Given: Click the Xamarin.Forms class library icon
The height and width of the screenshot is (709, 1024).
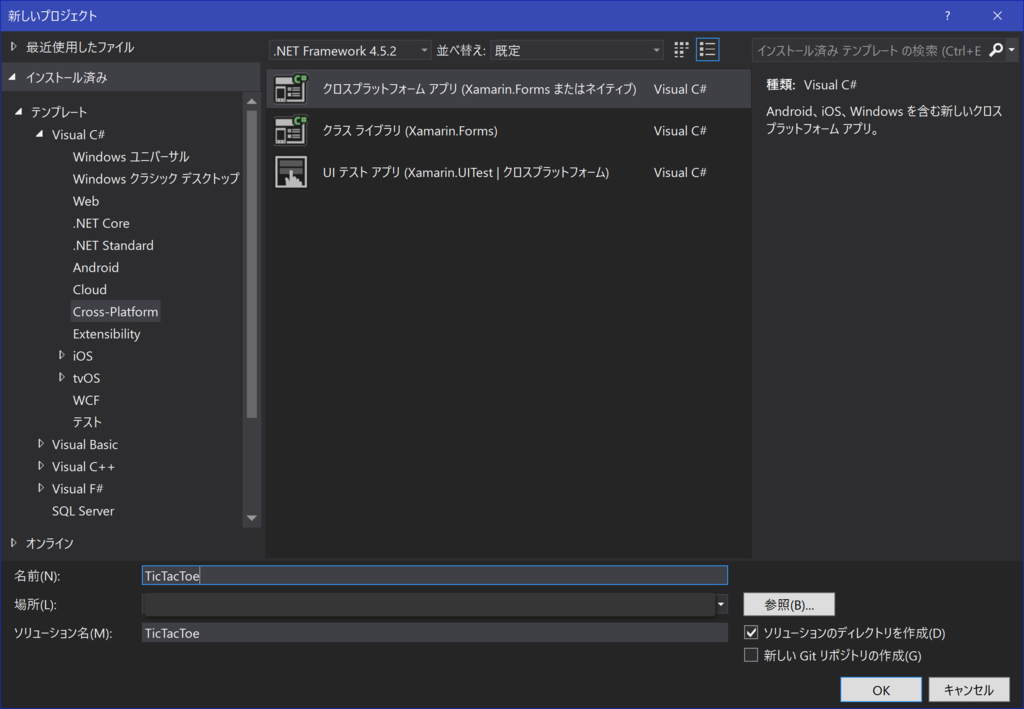Looking at the screenshot, I should [291, 131].
